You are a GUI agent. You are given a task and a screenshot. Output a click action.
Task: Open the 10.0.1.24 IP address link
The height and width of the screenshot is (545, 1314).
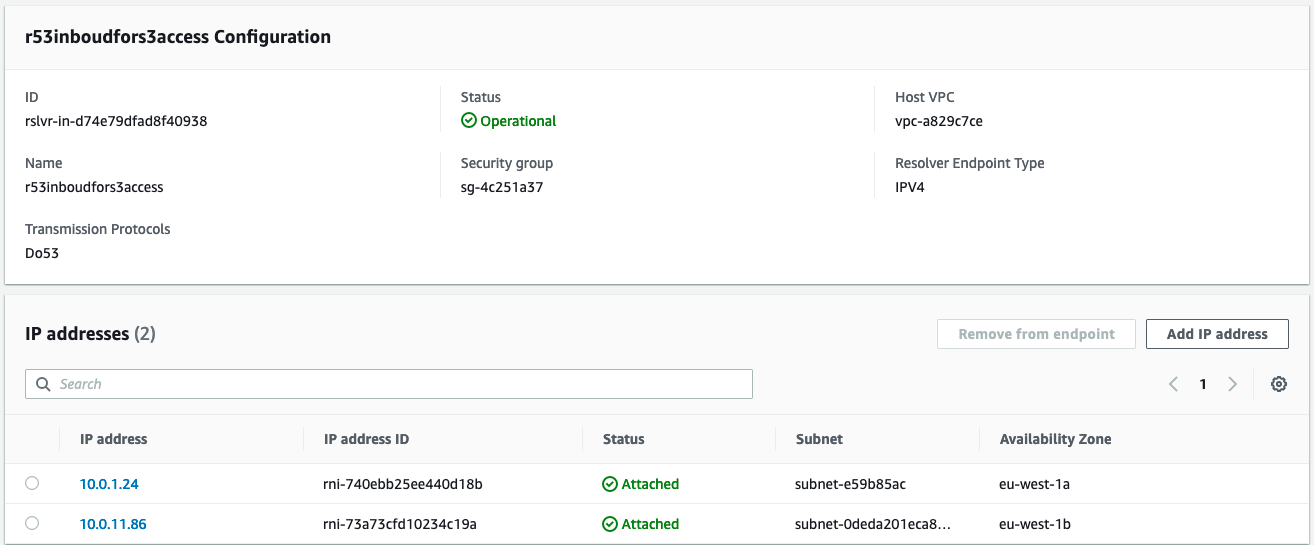109,484
